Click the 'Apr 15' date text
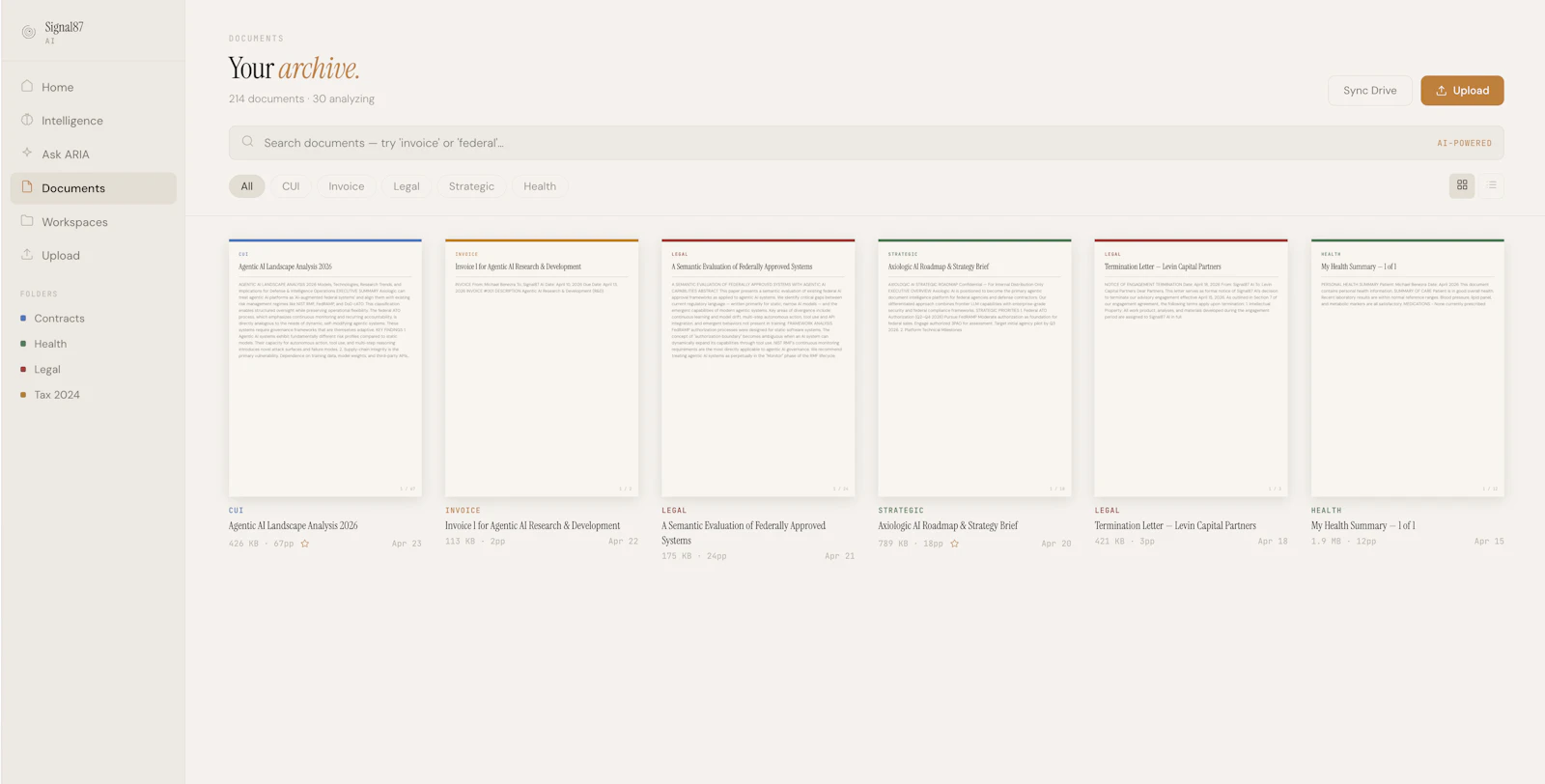 1489,542
